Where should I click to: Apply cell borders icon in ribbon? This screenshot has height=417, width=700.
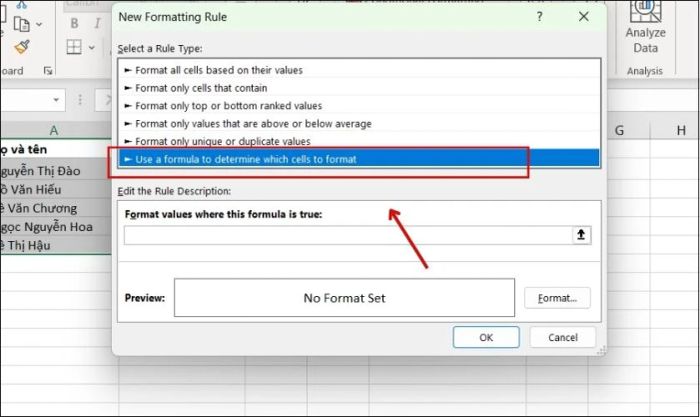tap(74, 47)
